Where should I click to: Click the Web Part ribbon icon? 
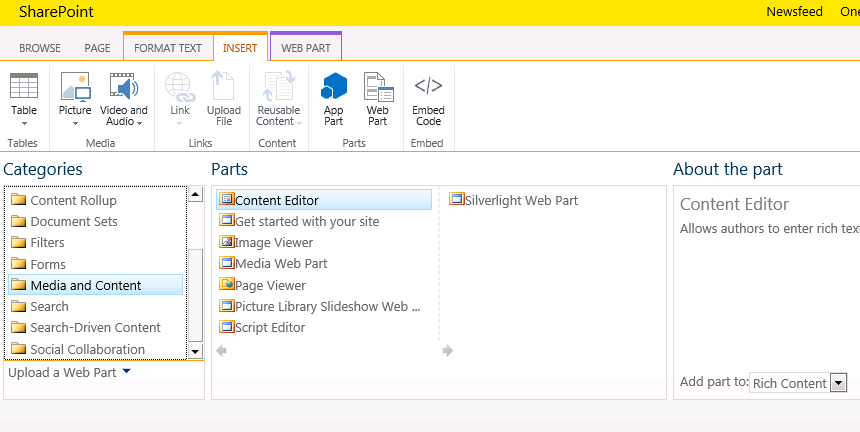pos(378,87)
